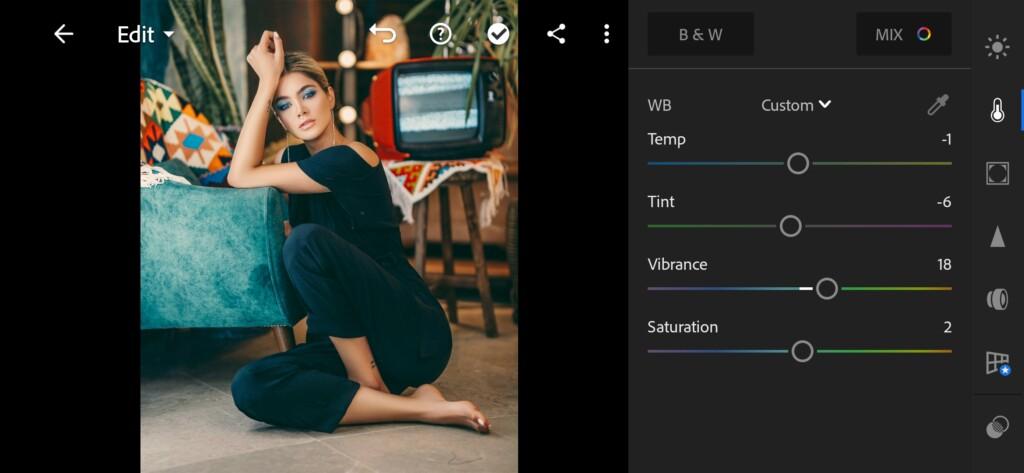1024x473 pixels.
Task: Open the Edit mode dropdown
Action: tap(146, 35)
